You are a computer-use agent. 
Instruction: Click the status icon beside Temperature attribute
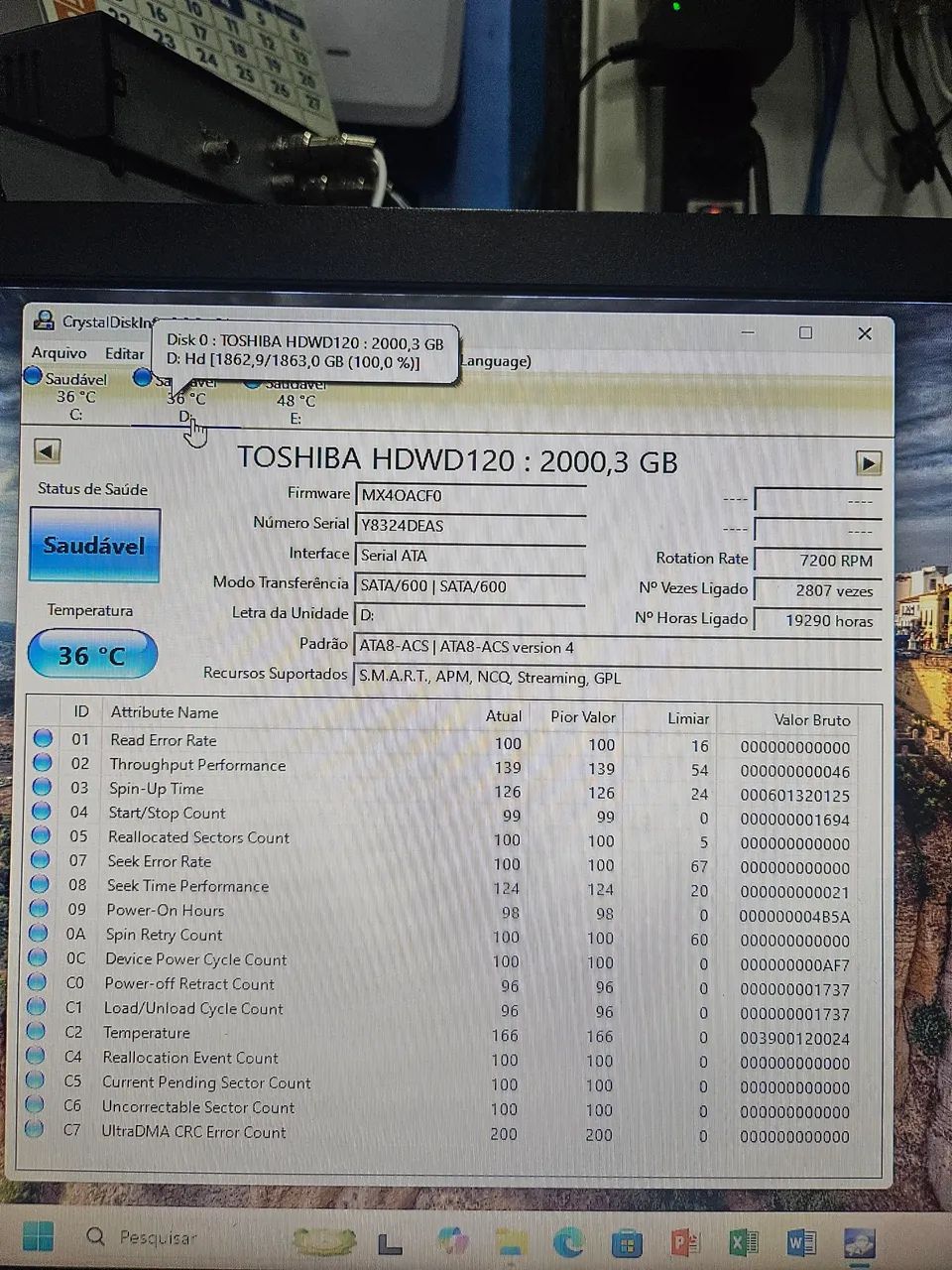[36, 1031]
